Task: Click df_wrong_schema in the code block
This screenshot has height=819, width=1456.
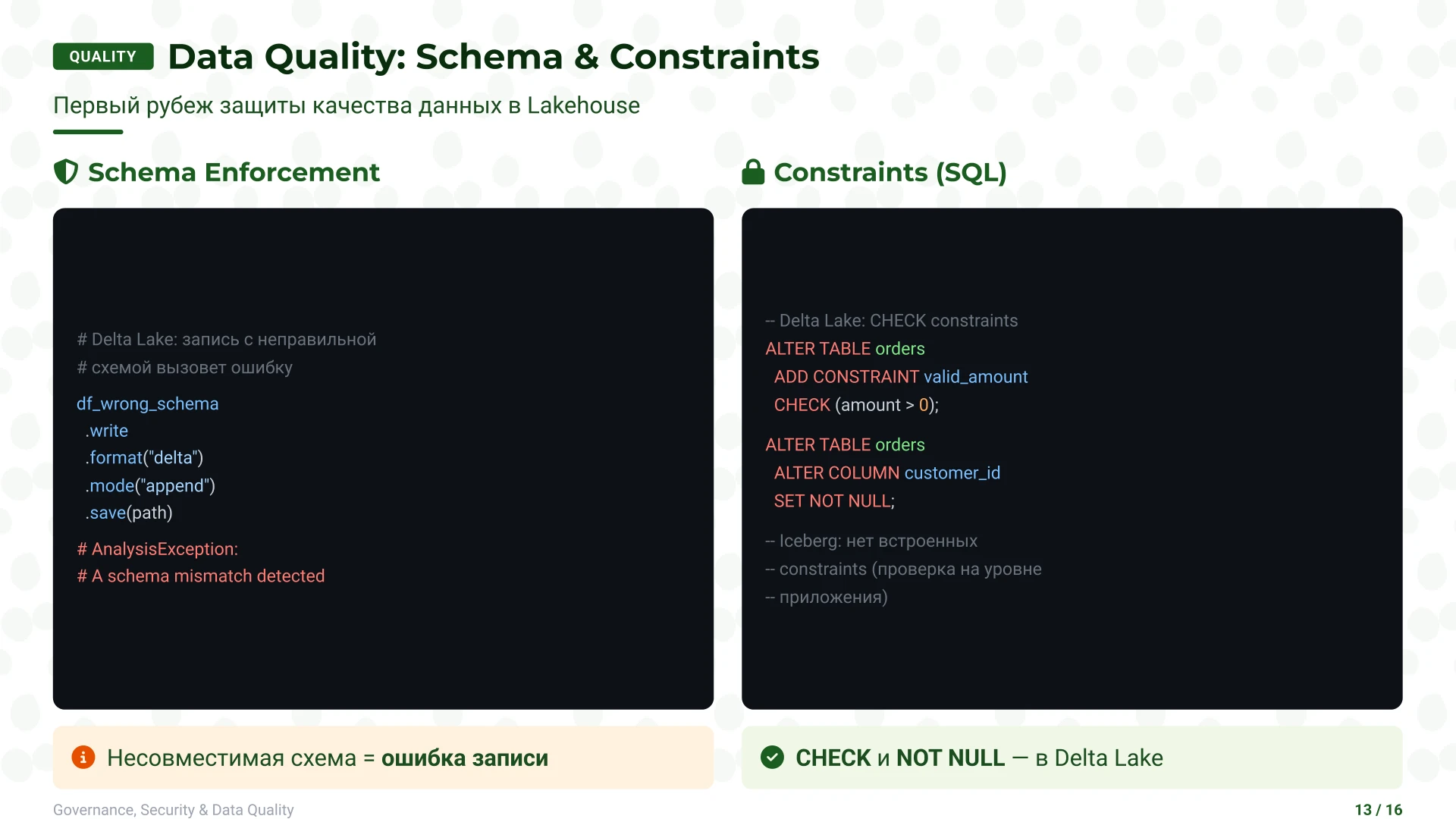Action: [147, 403]
